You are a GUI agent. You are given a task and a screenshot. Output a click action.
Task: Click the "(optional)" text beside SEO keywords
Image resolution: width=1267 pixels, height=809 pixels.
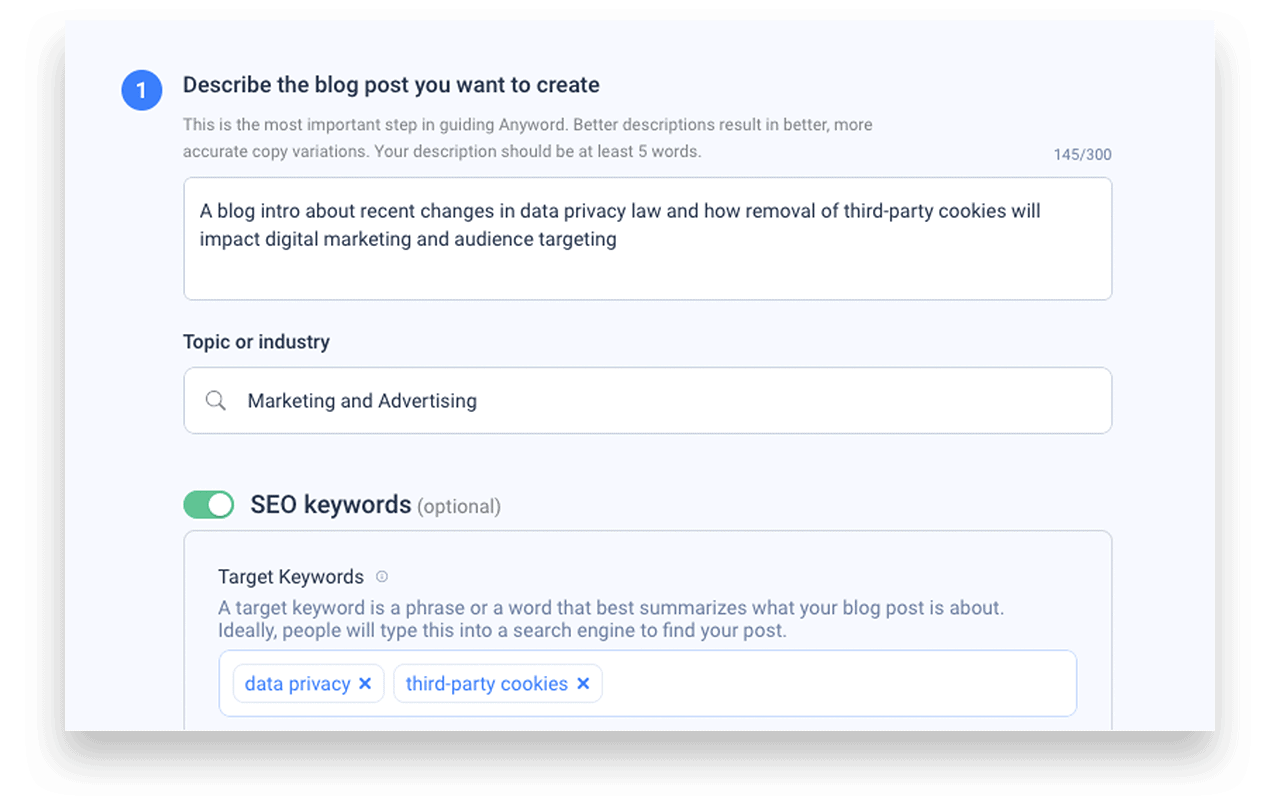[x=459, y=507]
